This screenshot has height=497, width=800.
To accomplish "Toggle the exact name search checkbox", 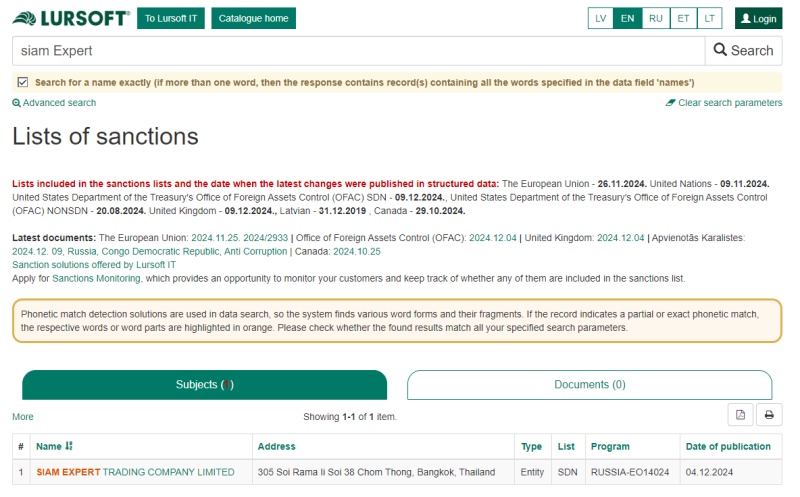I will pos(23,82).
